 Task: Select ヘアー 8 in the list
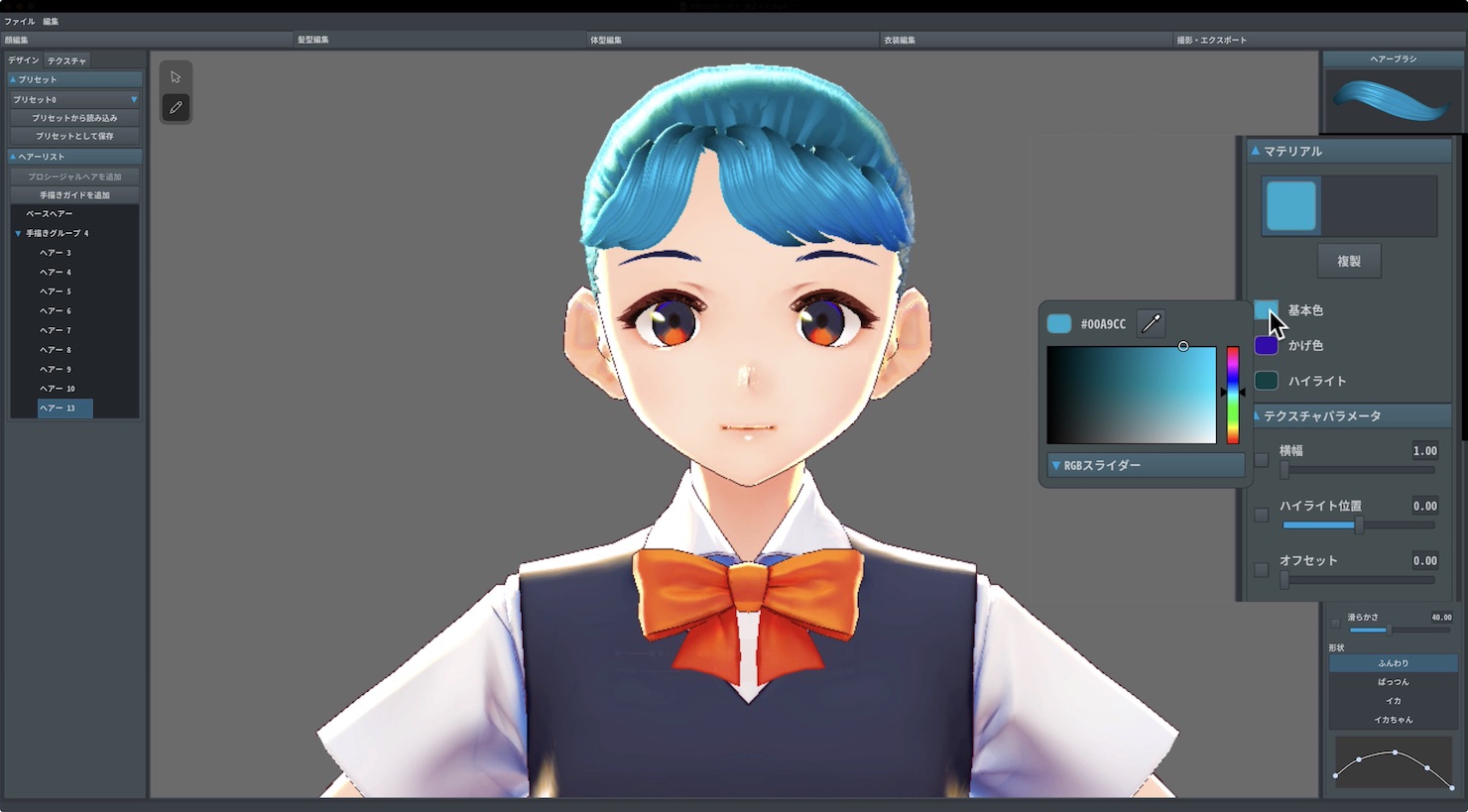click(56, 350)
